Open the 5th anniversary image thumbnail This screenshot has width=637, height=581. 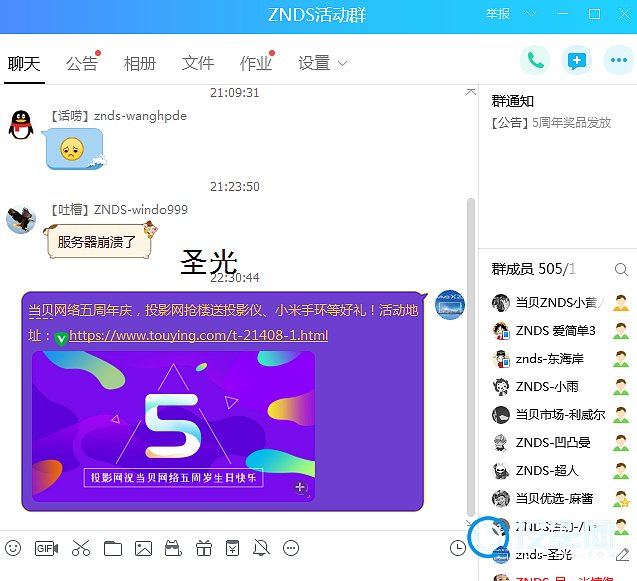click(173, 426)
